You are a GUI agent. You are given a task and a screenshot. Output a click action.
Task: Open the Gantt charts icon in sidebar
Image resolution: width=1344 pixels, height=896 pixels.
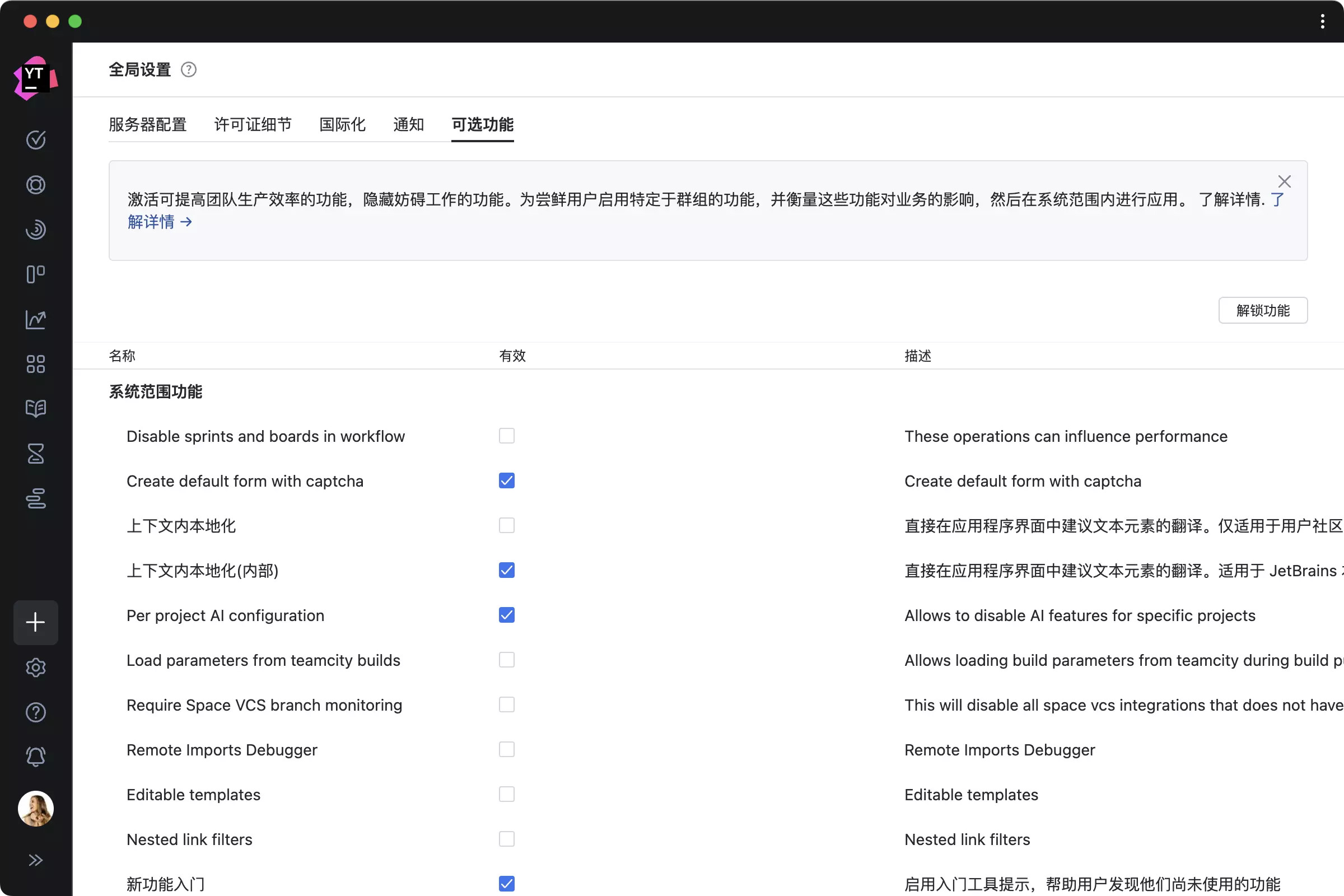pyautogui.click(x=35, y=498)
